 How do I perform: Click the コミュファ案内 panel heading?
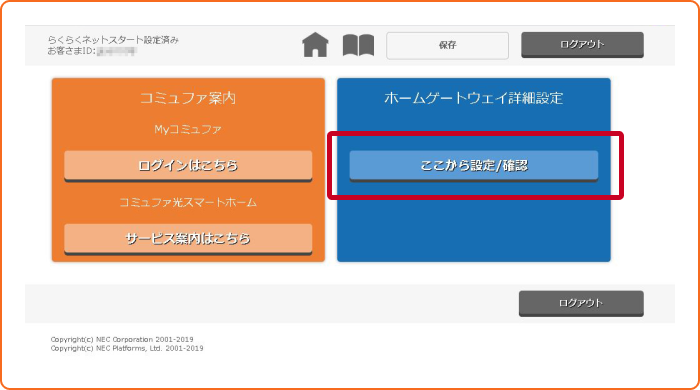[188, 98]
